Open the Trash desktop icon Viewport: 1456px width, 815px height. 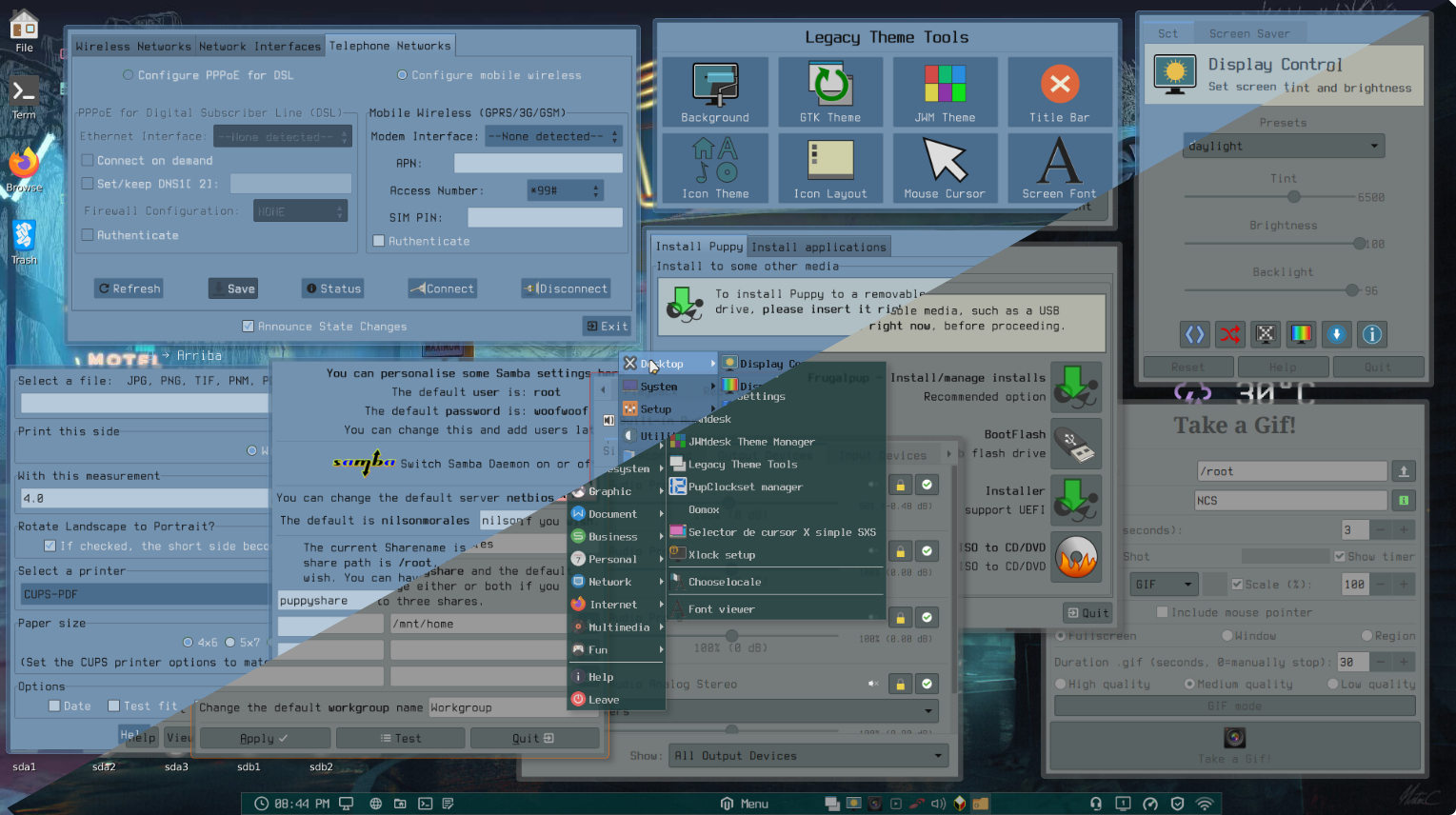tap(24, 242)
